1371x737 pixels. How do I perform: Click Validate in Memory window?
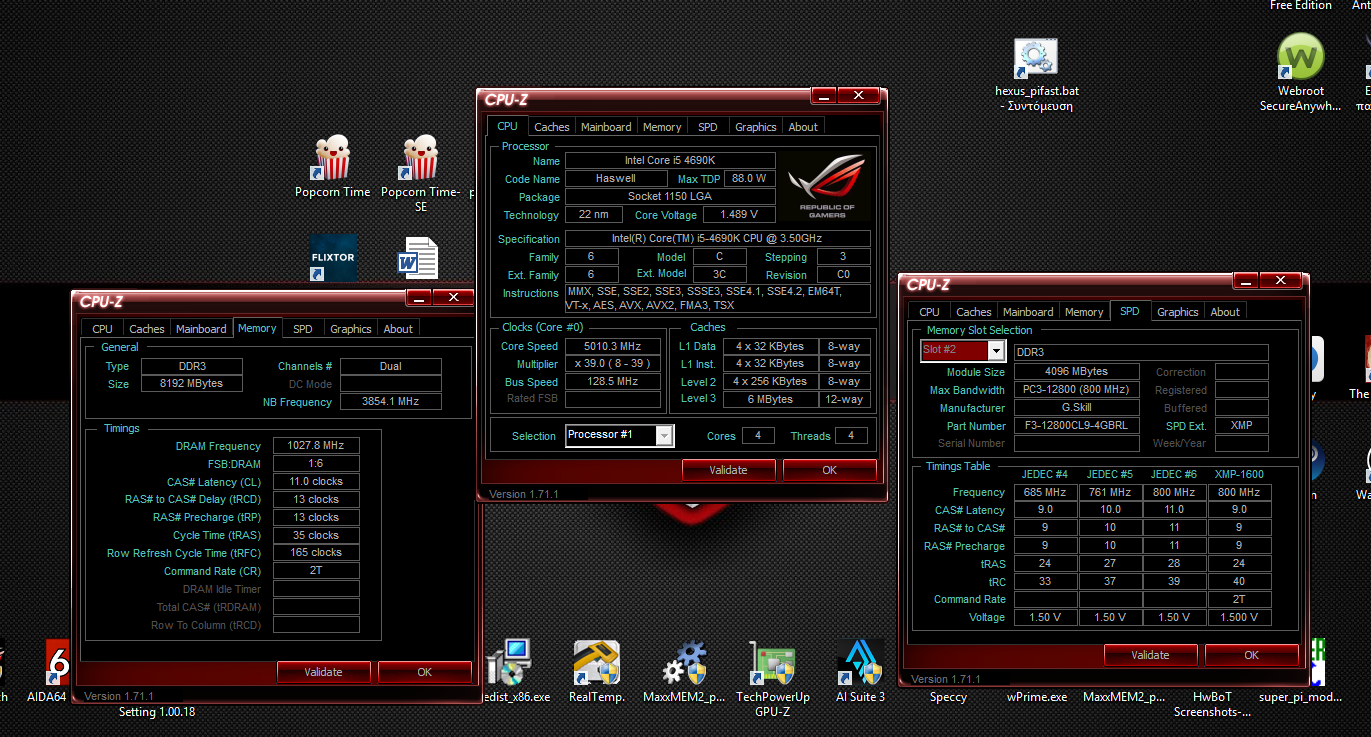[323, 672]
